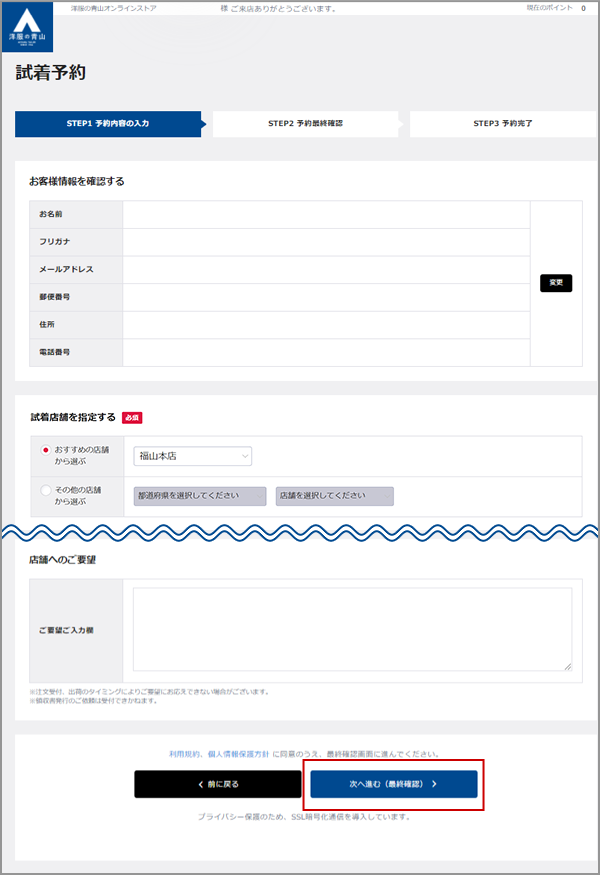Click into the ご要望ご入力欄 text area
This screenshot has height=875, width=600.
pos(352,628)
